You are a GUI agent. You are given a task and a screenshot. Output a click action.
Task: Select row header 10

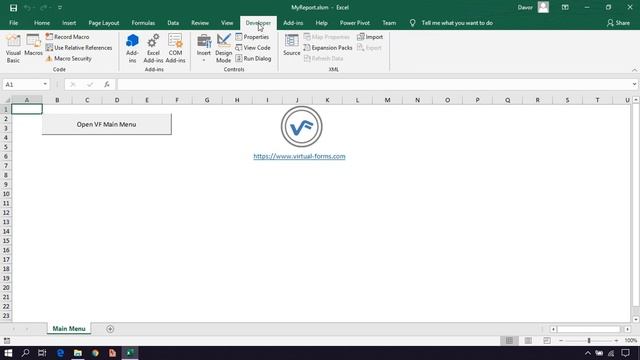pos(6,194)
